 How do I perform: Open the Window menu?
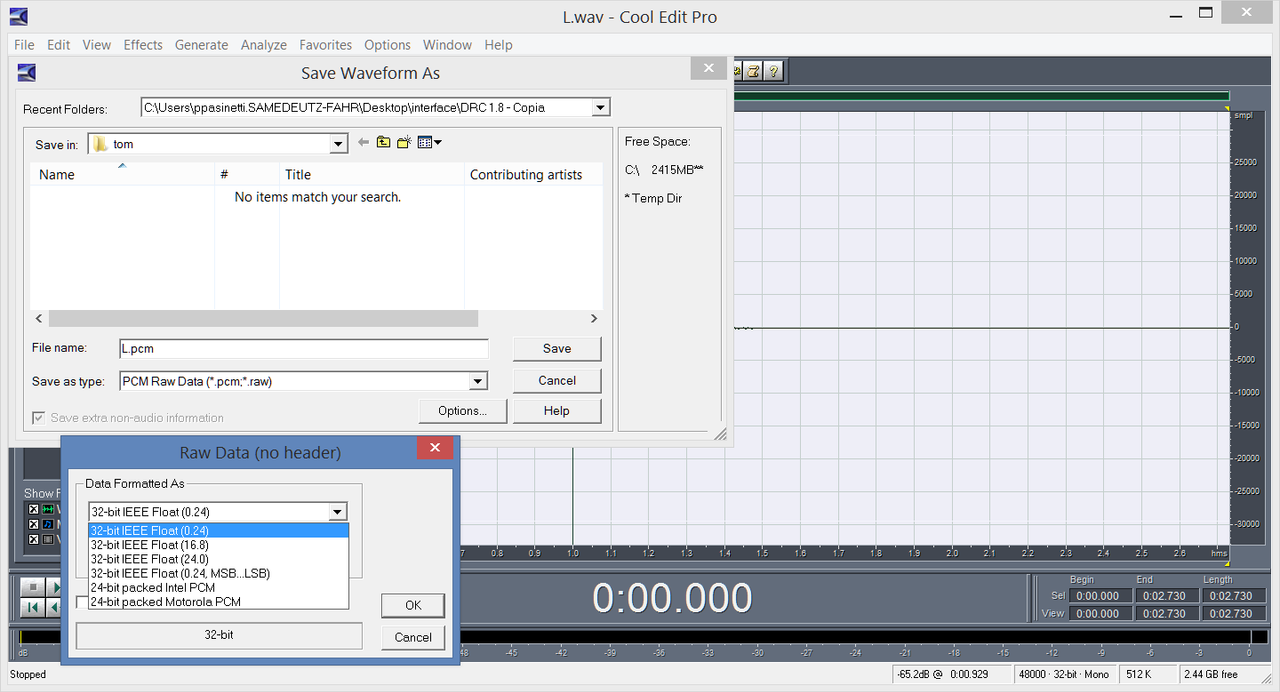pyautogui.click(x=447, y=45)
